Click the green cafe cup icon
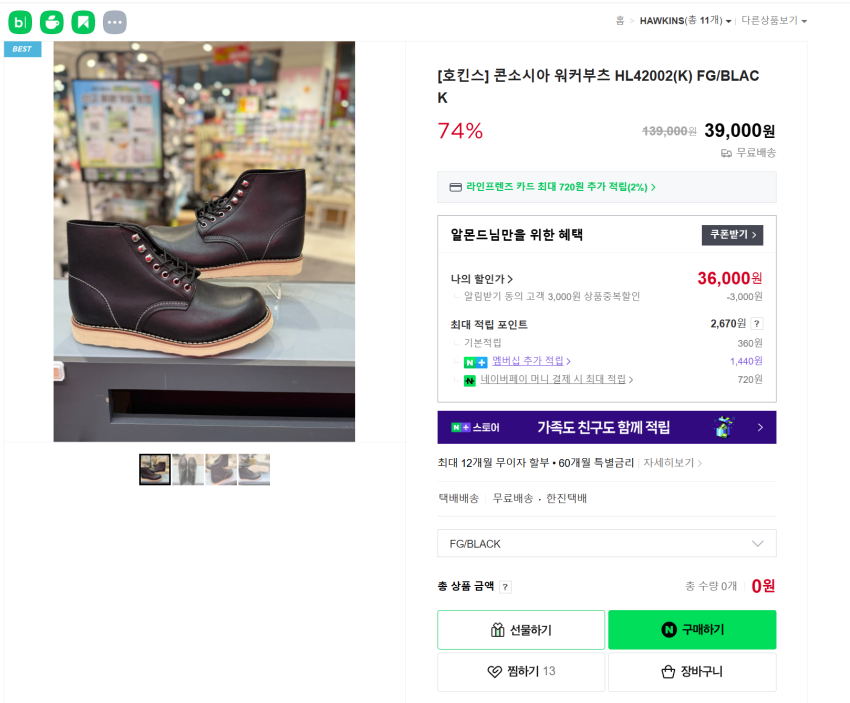The width and height of the screenshot is (850, 703). click(52, 21)
